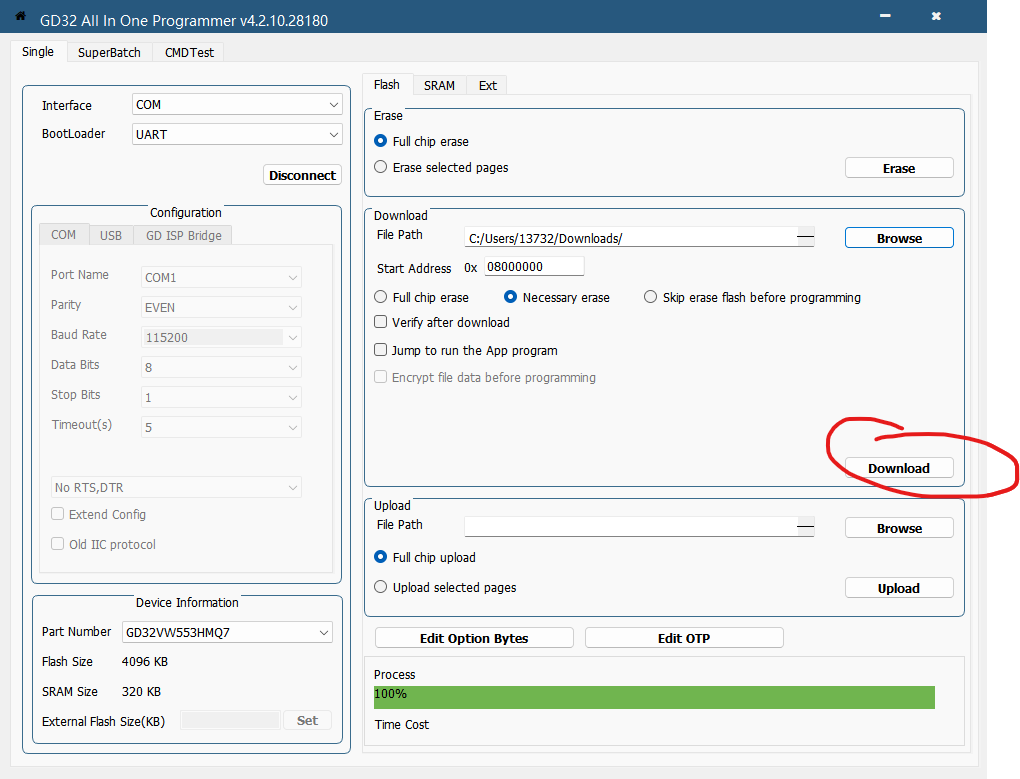Switch to the Single tab
Image resolution: width=1020 pixels, height=779 pixels.
(38, 52)
